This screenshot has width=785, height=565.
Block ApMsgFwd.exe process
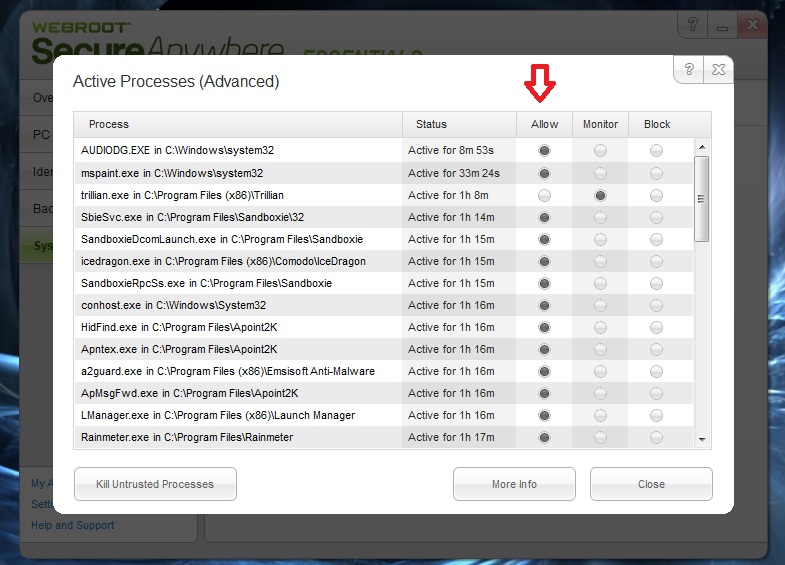[656, 393]
